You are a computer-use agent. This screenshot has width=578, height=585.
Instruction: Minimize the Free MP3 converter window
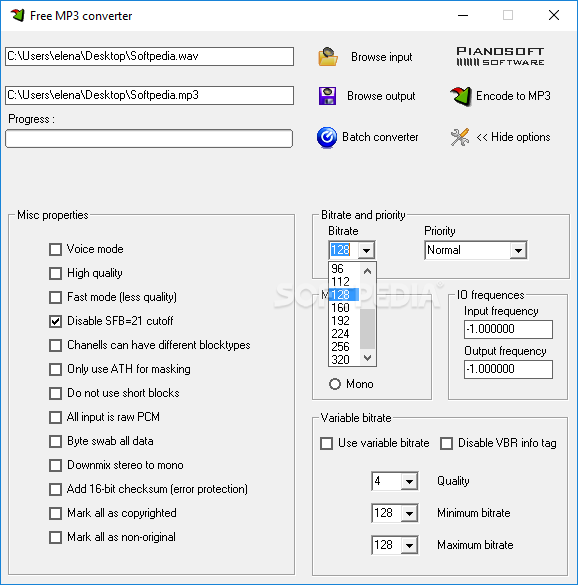[x=463, y=15]
